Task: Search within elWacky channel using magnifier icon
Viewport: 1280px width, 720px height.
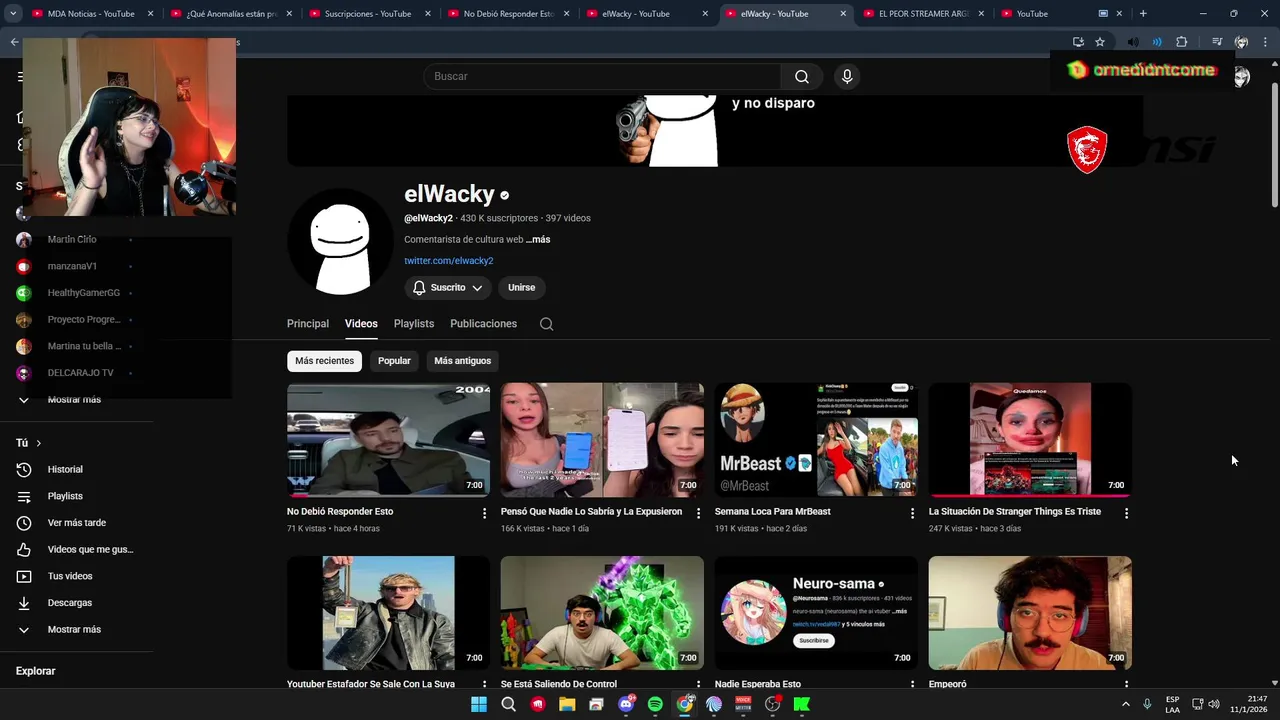Action: tap(546, 324)
